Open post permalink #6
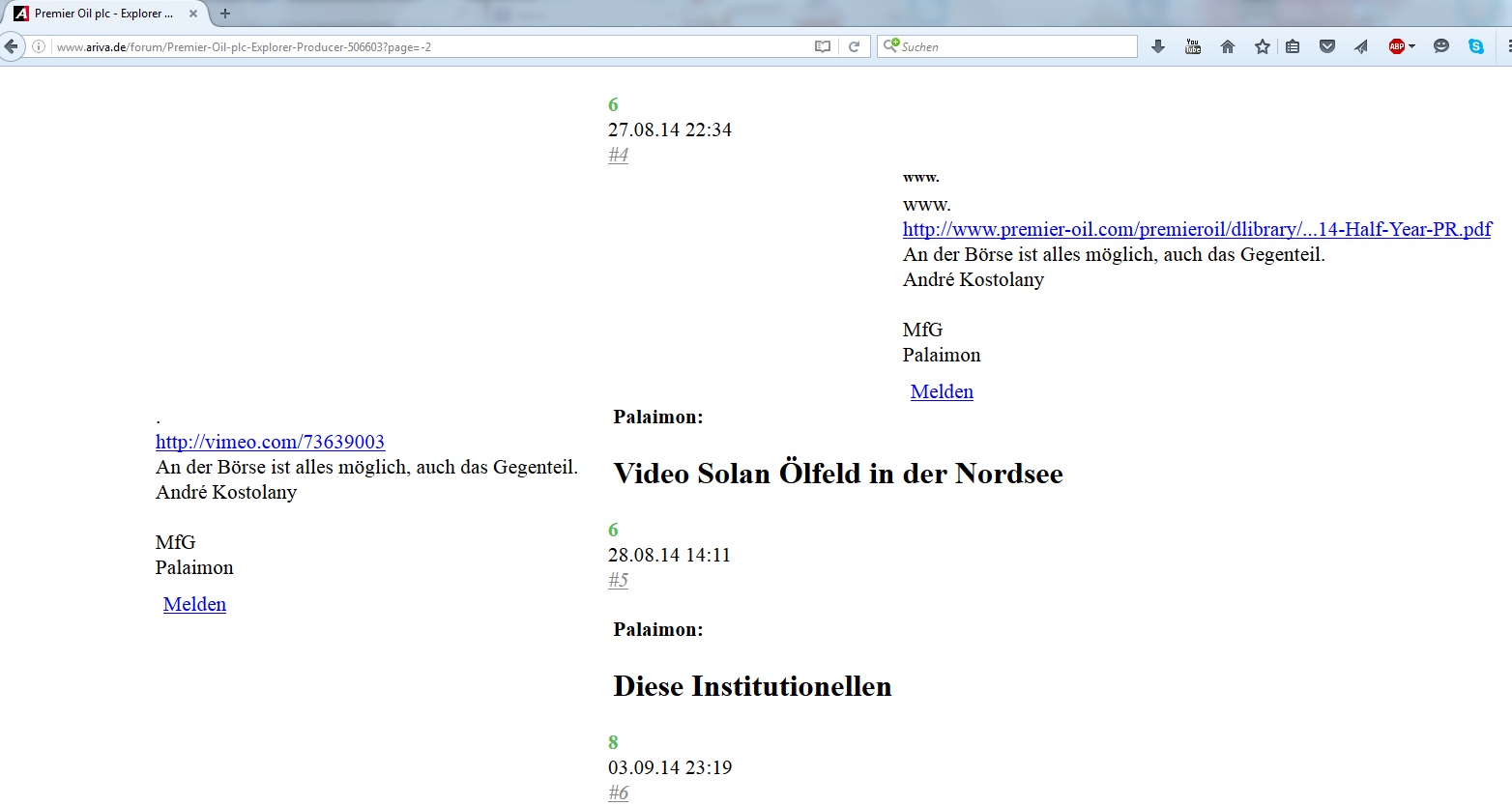Viewport: 1512px width, 806px height. 618,792
